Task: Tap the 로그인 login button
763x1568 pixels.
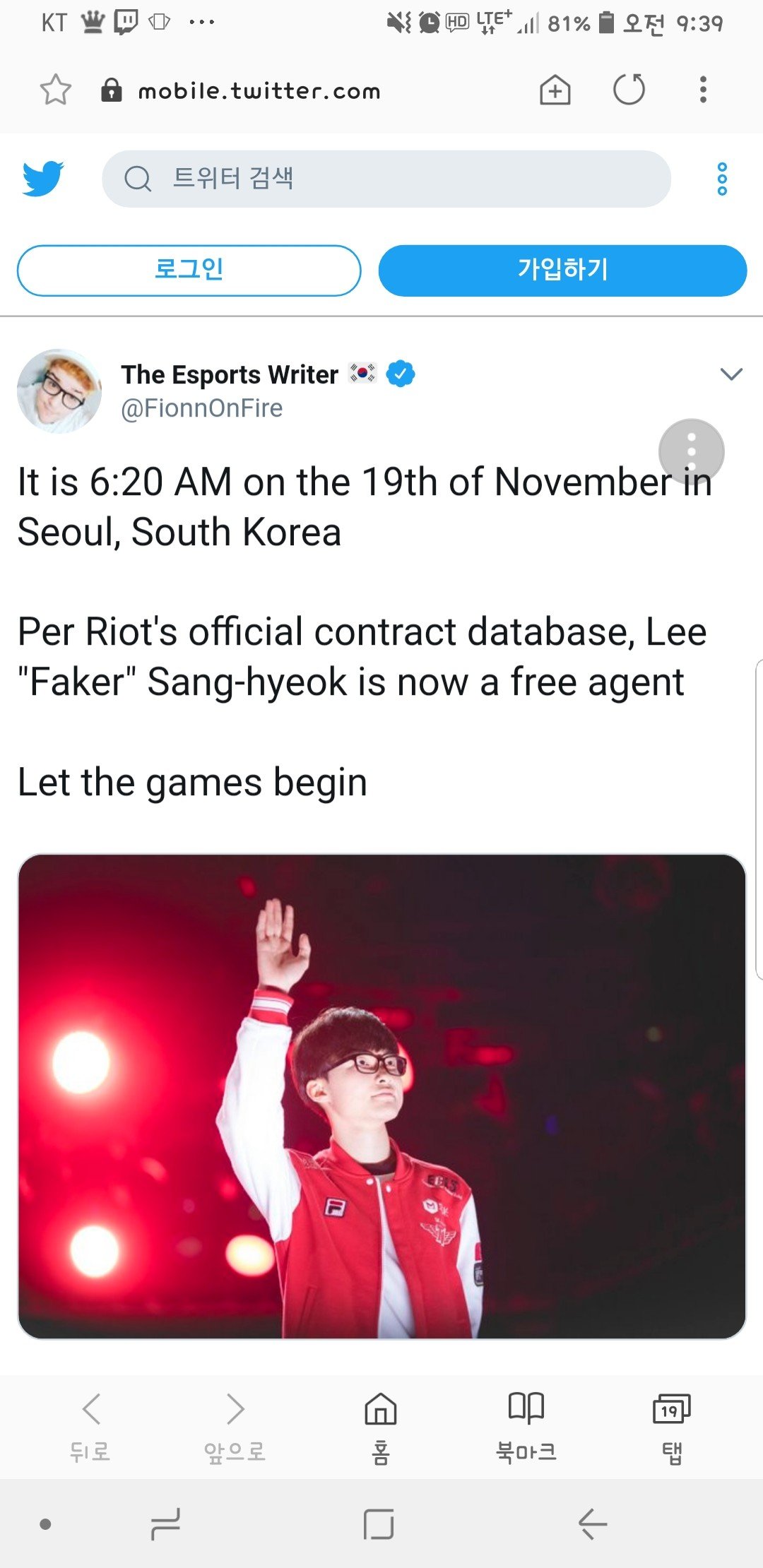Action: pyautogui.click(x=189, y=270)
